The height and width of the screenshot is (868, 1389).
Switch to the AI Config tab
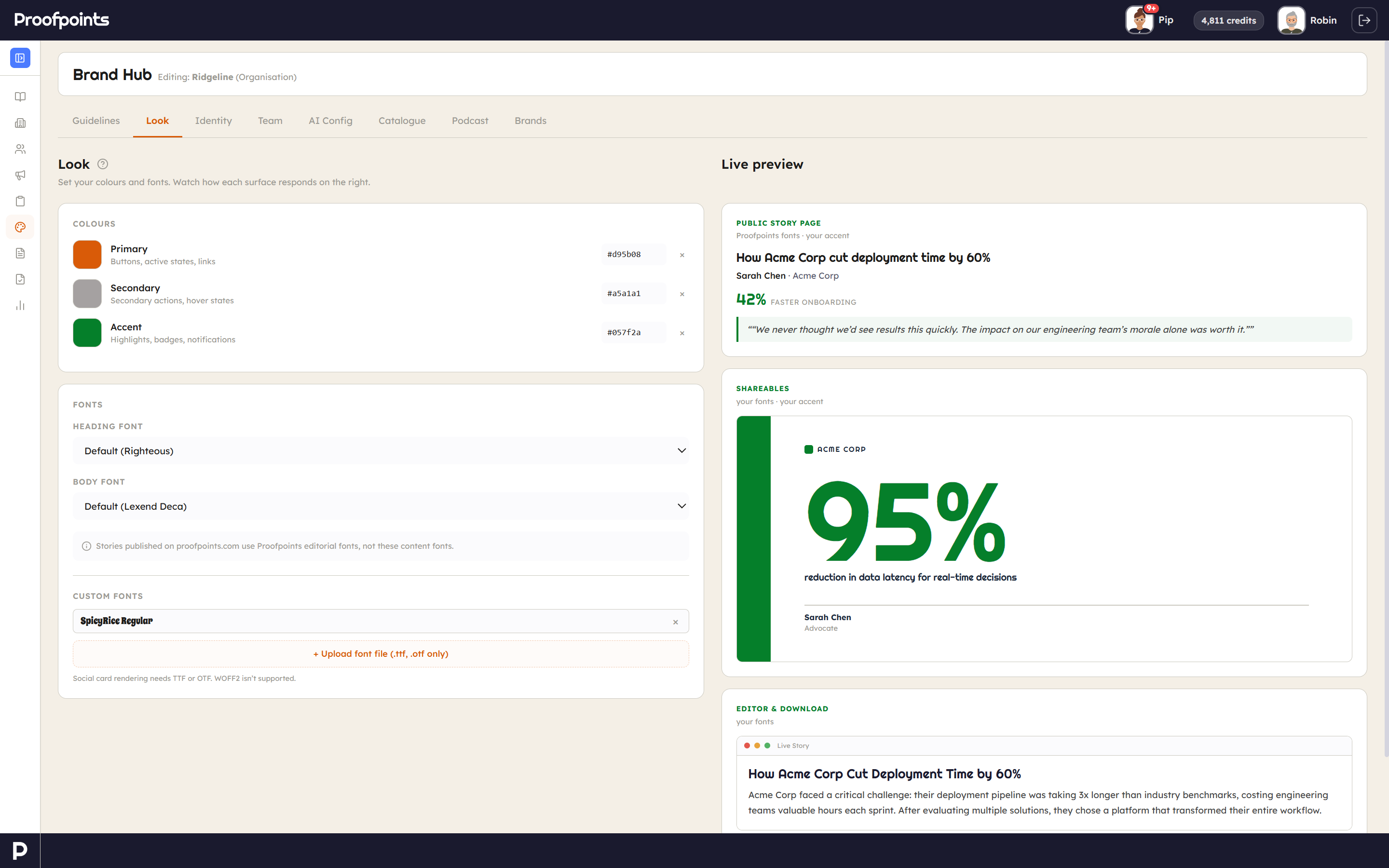click(330, 121)
